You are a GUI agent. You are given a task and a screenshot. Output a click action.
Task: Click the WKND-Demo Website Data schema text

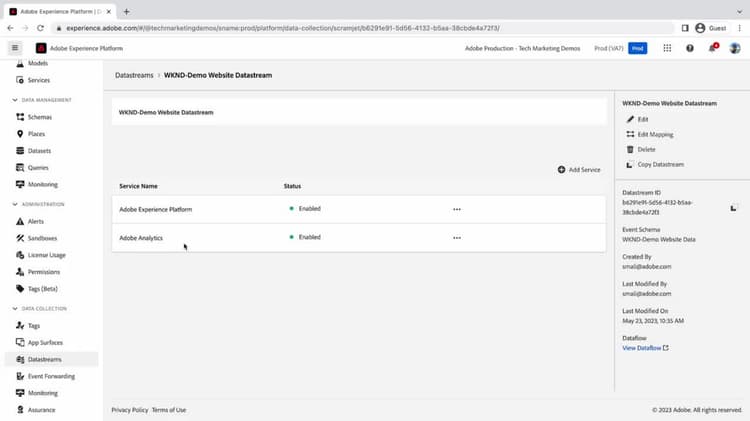point(659,239)
